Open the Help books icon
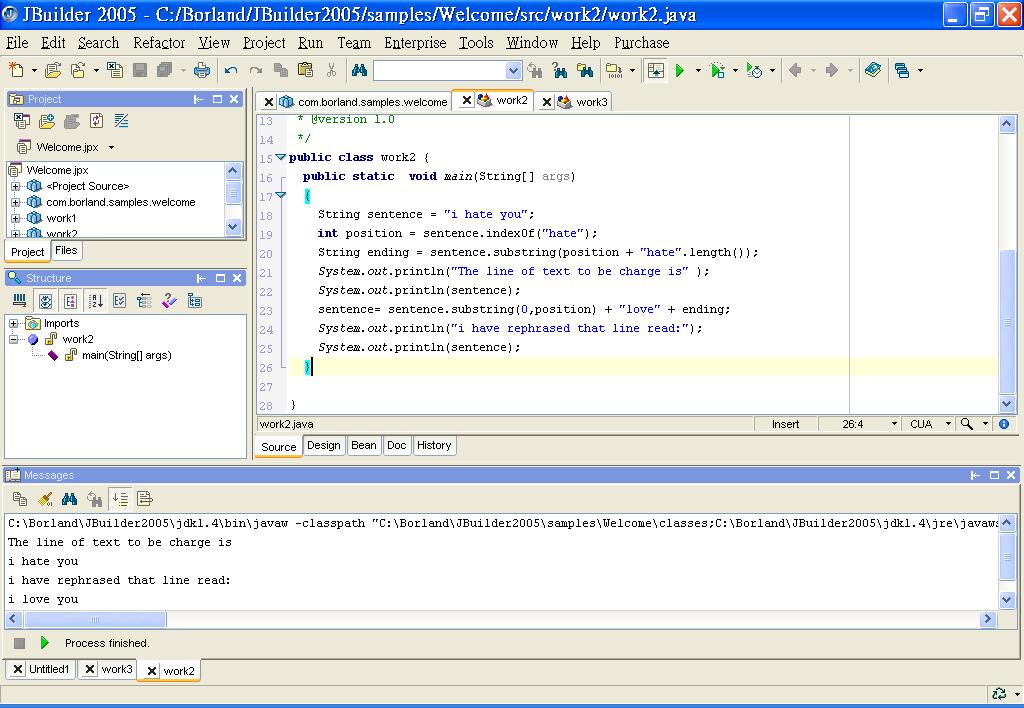Viewport: 1024px width, 708px height. [x=873, y=70]
